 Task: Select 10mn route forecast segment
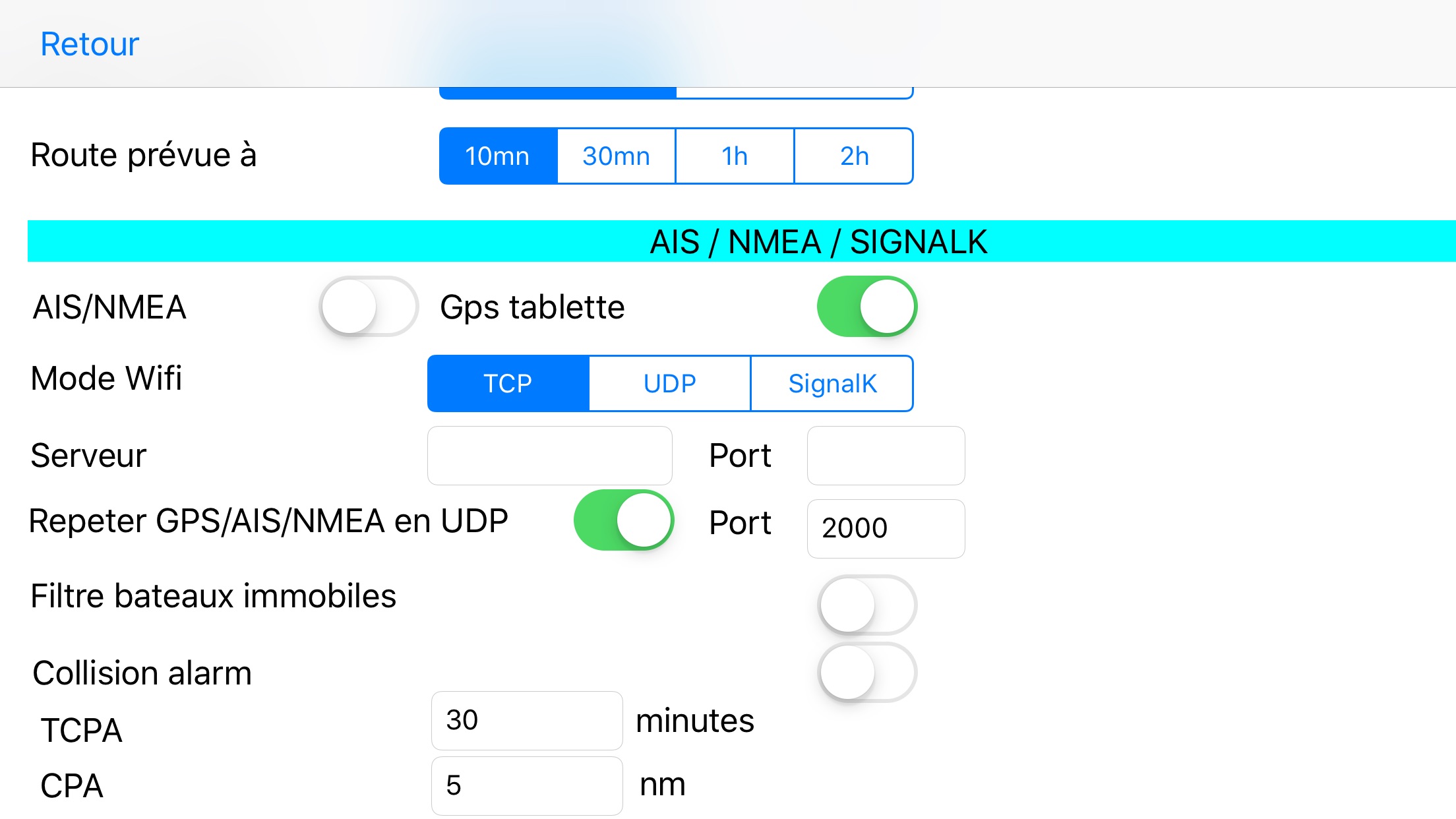click(x=499, y=156)
